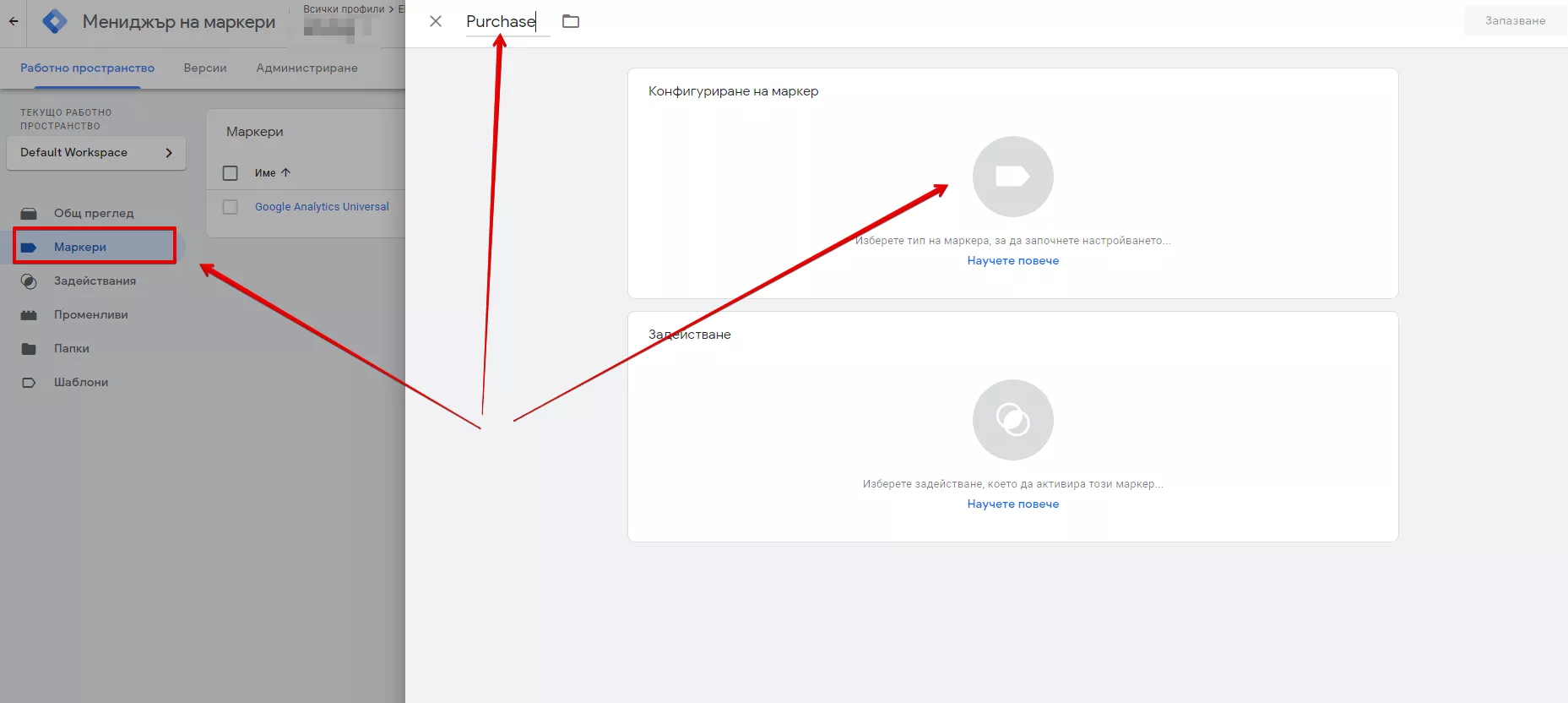Click the Всички профили breadcrumb

point(344,9)
